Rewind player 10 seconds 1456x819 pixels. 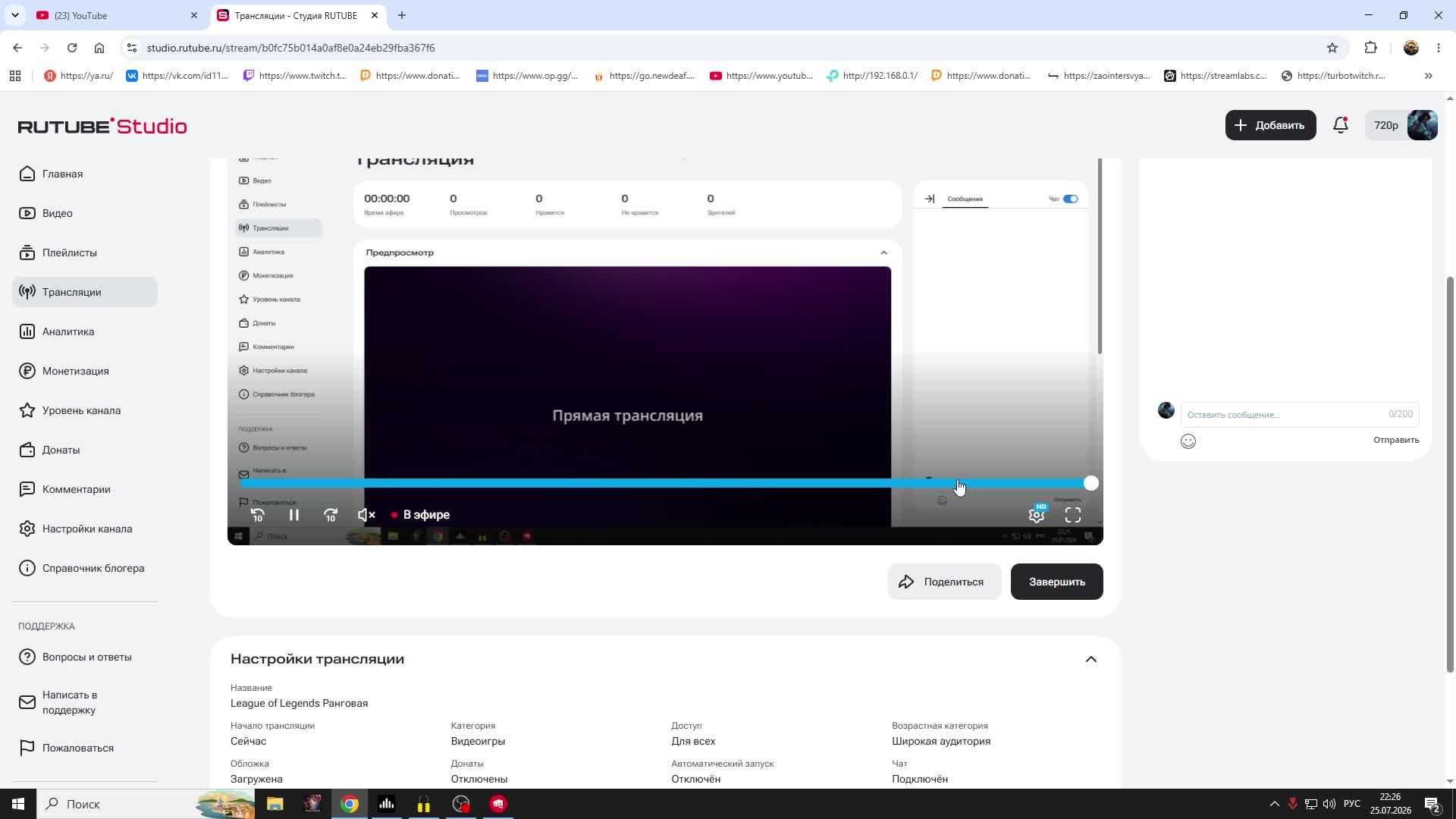(258, 515)
